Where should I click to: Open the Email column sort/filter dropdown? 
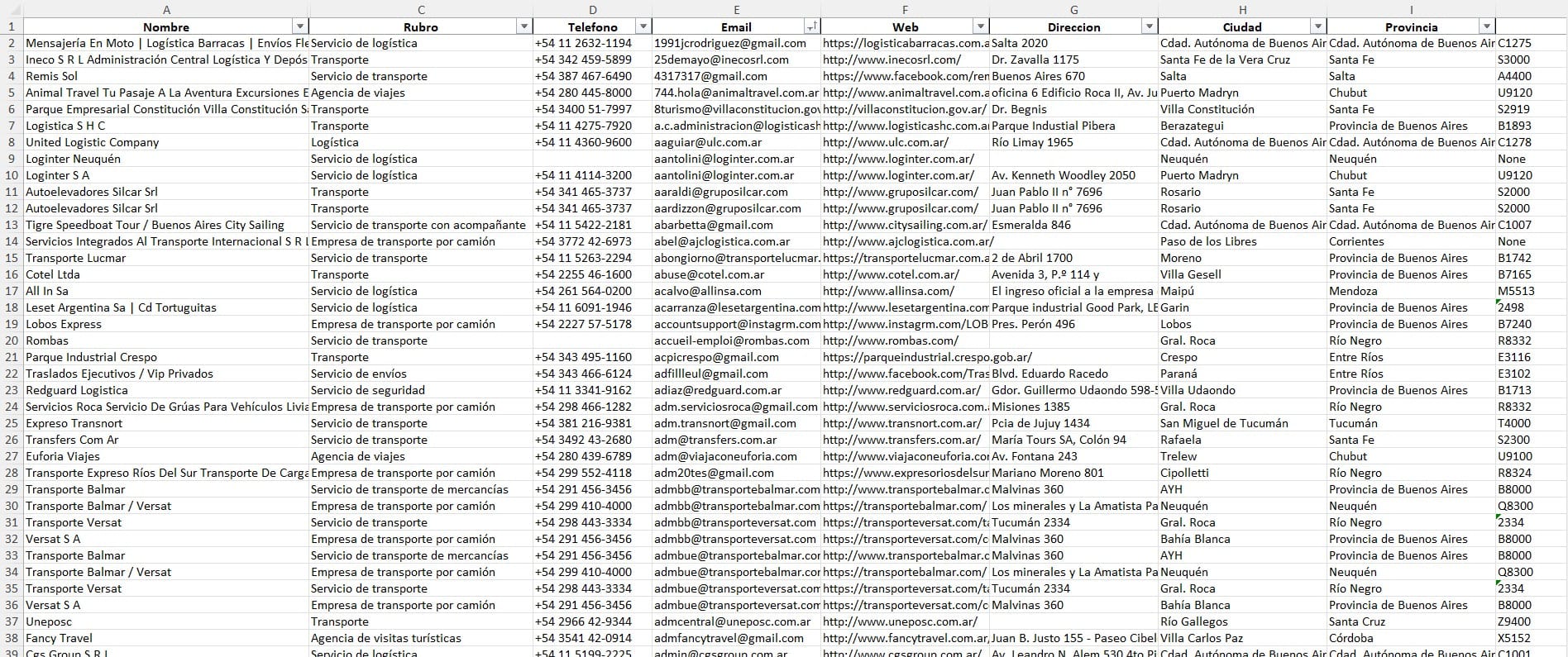click(811, 27)
